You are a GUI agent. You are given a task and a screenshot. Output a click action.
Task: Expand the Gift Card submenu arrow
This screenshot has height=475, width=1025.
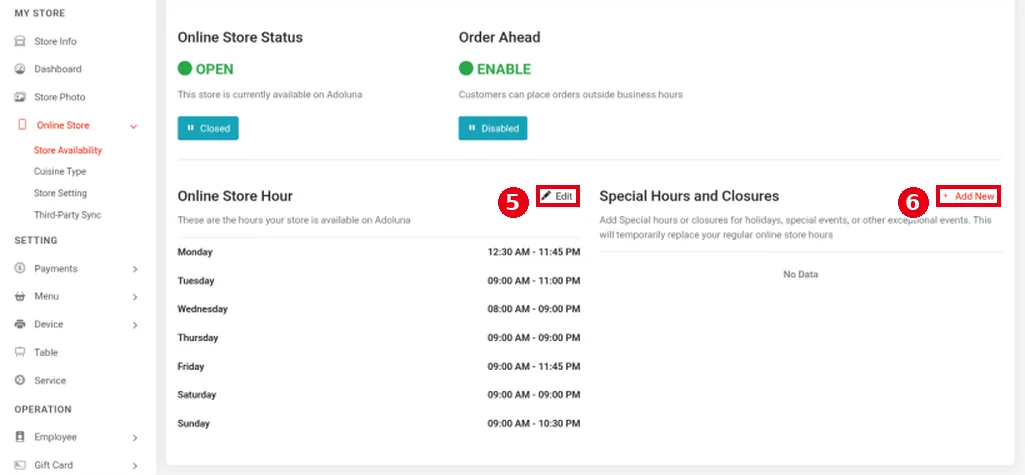click(x=135, y=466)
